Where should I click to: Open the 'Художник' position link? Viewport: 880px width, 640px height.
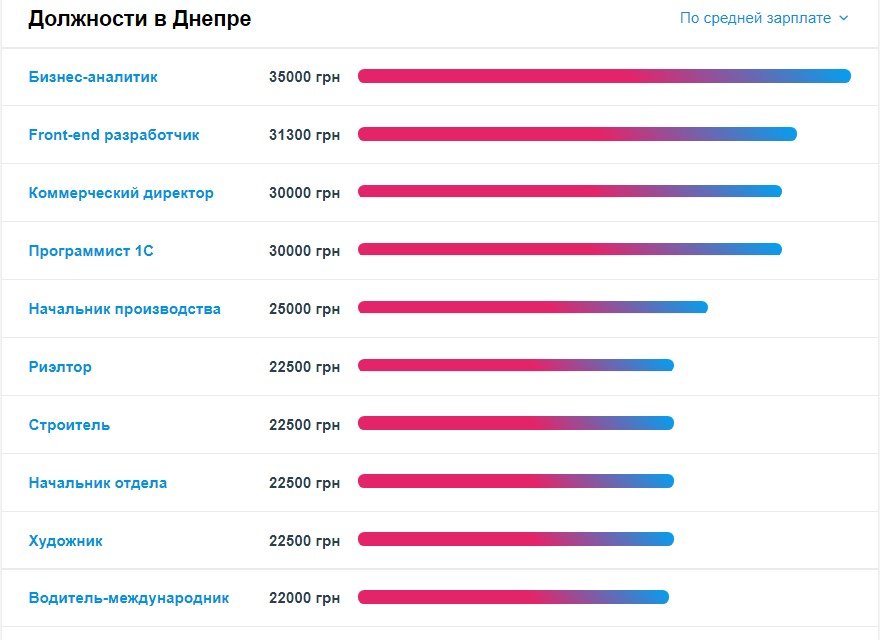[66, 541]
